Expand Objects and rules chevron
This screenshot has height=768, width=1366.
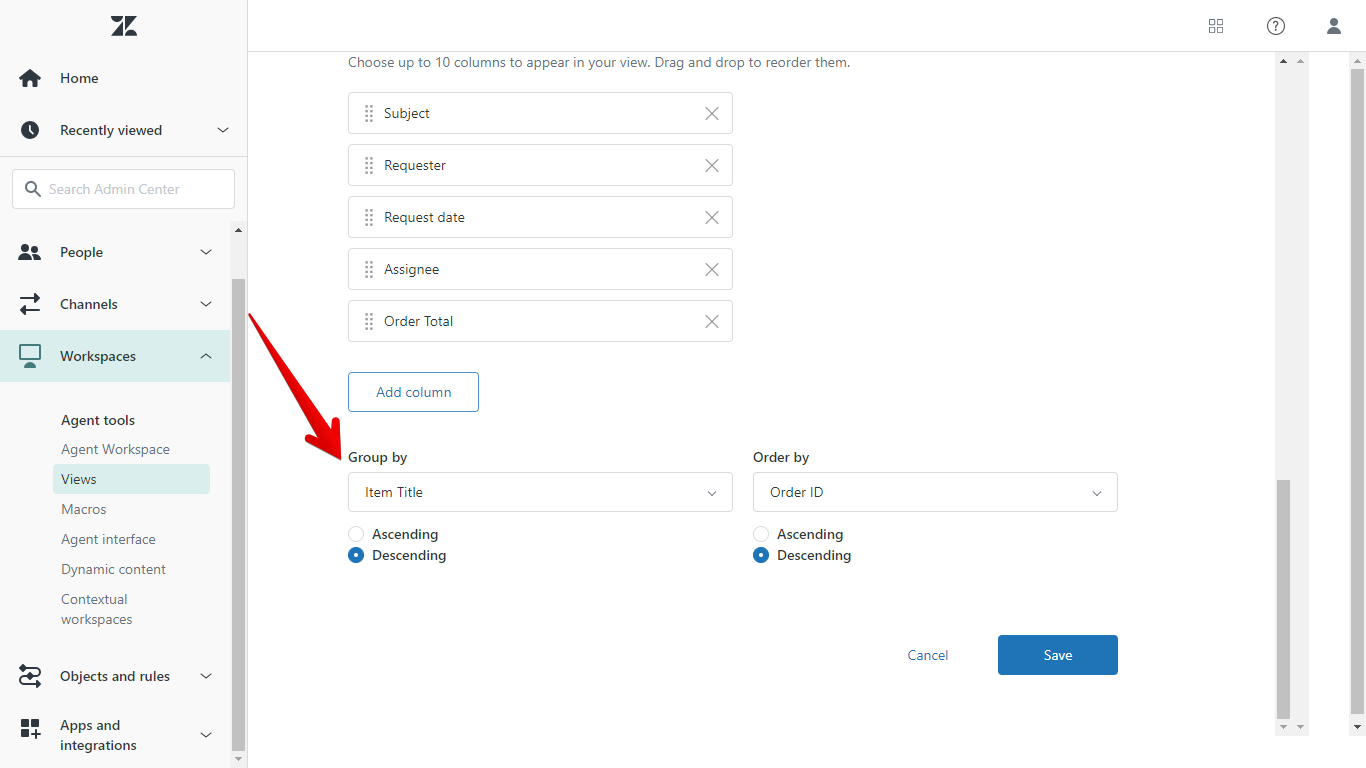coord(206,676)
